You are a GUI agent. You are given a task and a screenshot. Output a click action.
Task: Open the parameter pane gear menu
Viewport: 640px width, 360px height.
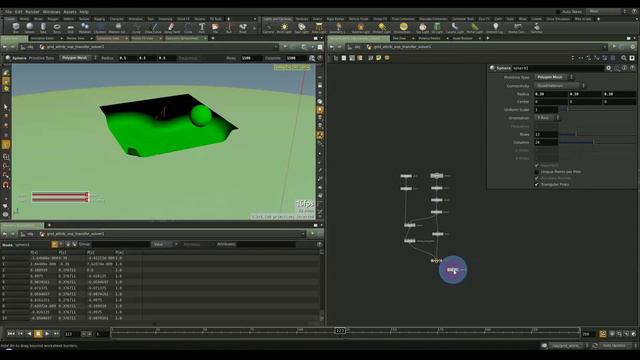pos(608,68)
